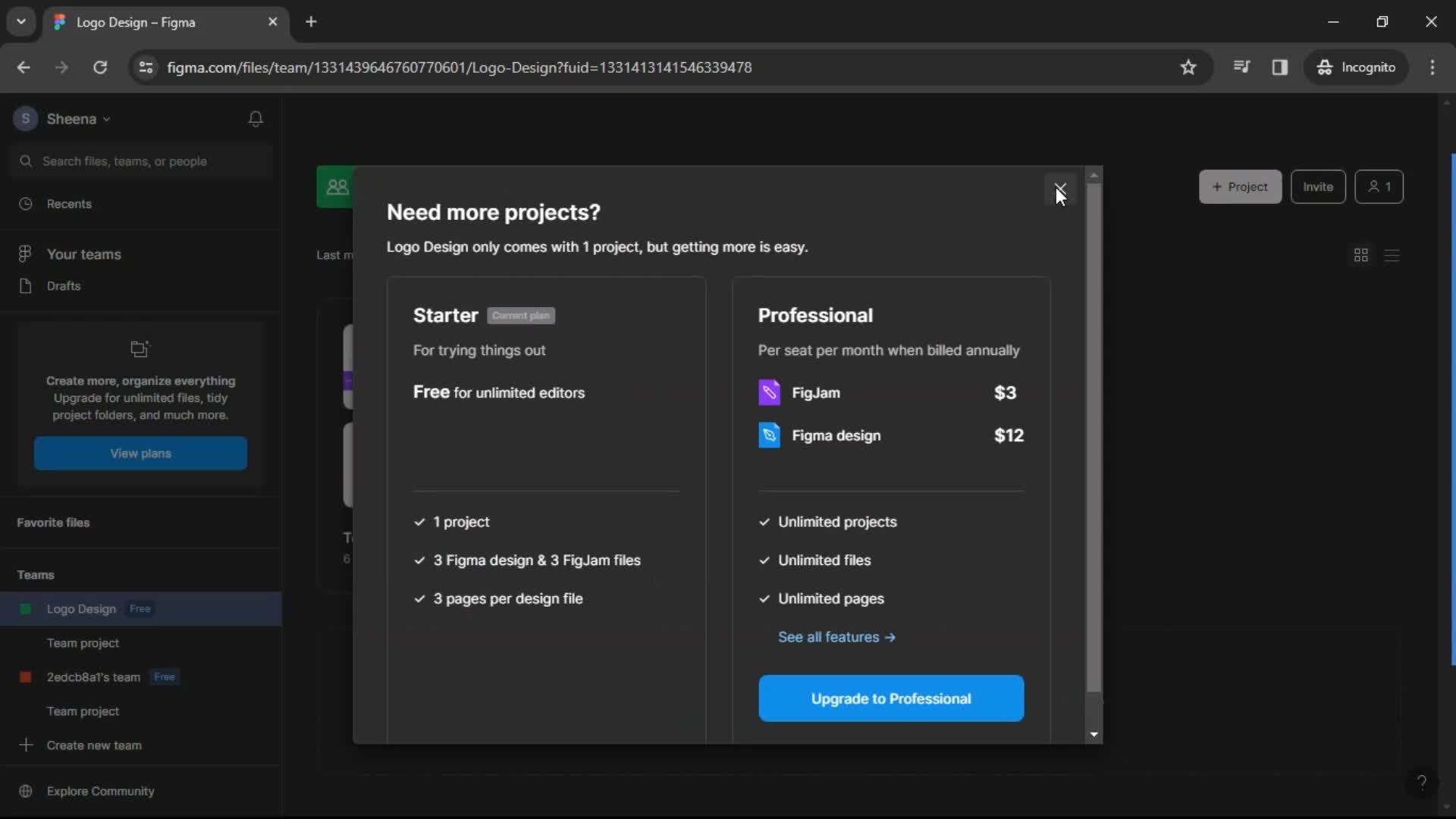Click the View plans button

(140, 453)
